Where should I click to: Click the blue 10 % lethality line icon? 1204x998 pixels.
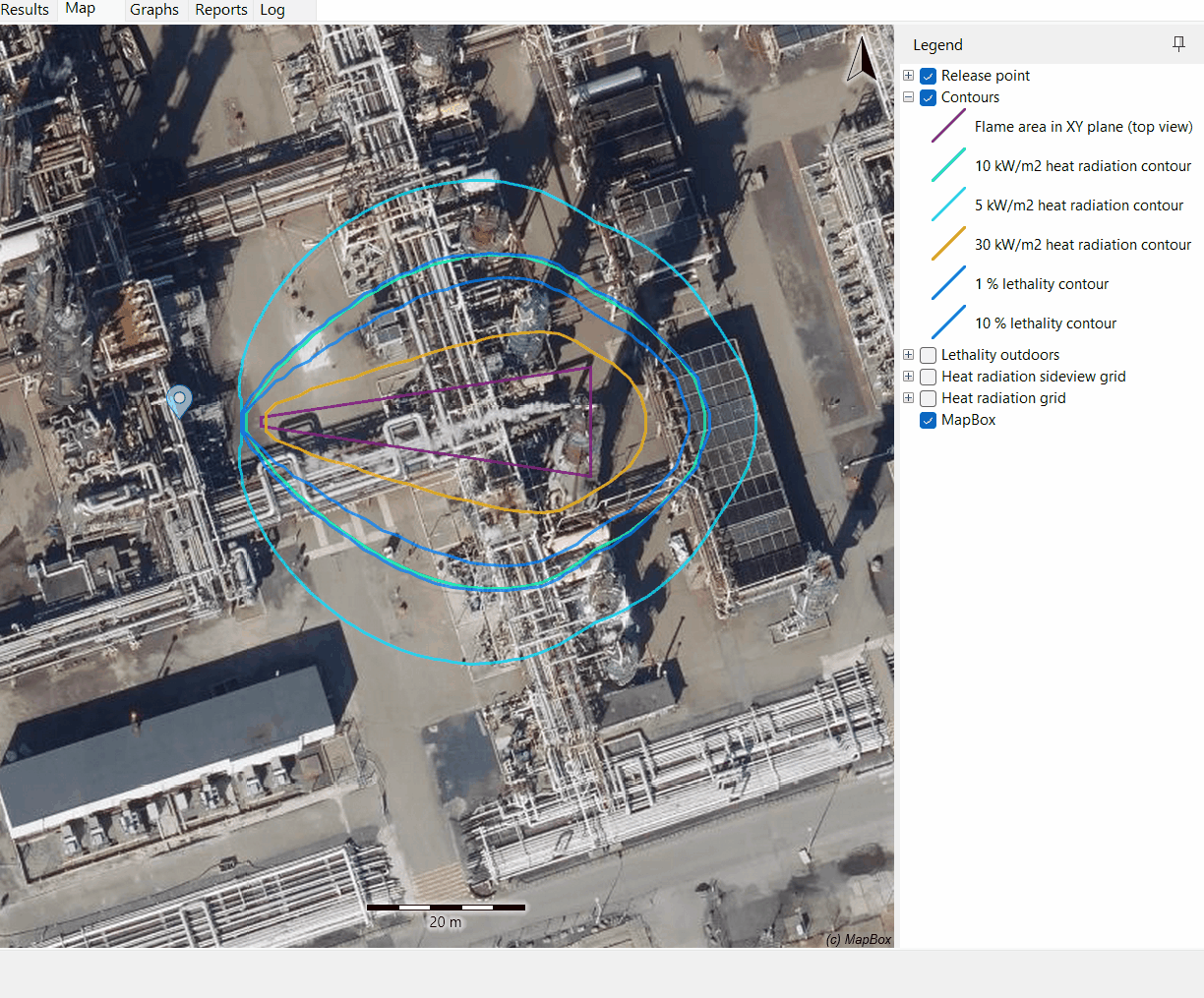pos(948,323)
